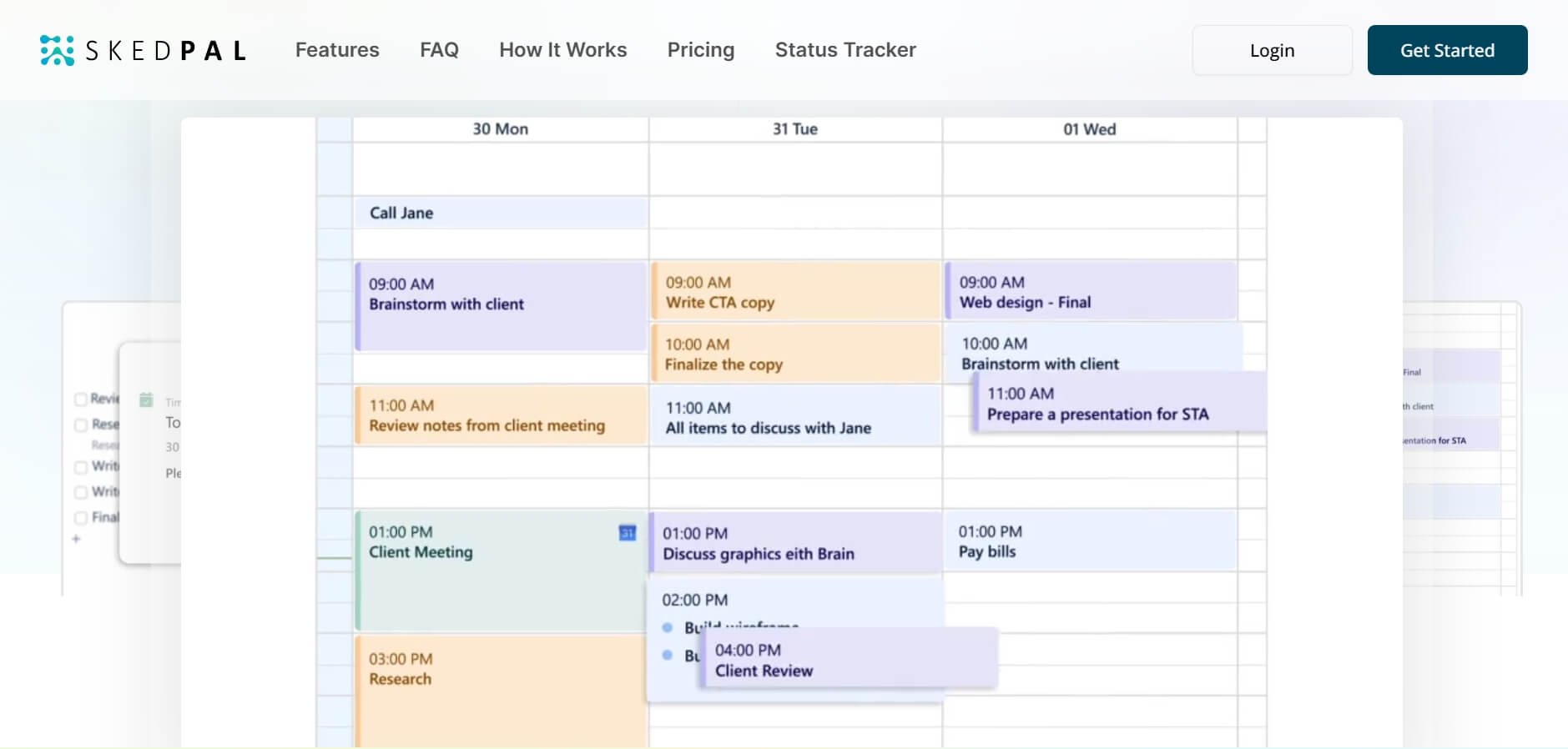
Task: Select All items to discuss with Jane
Action: click(796, 416)
